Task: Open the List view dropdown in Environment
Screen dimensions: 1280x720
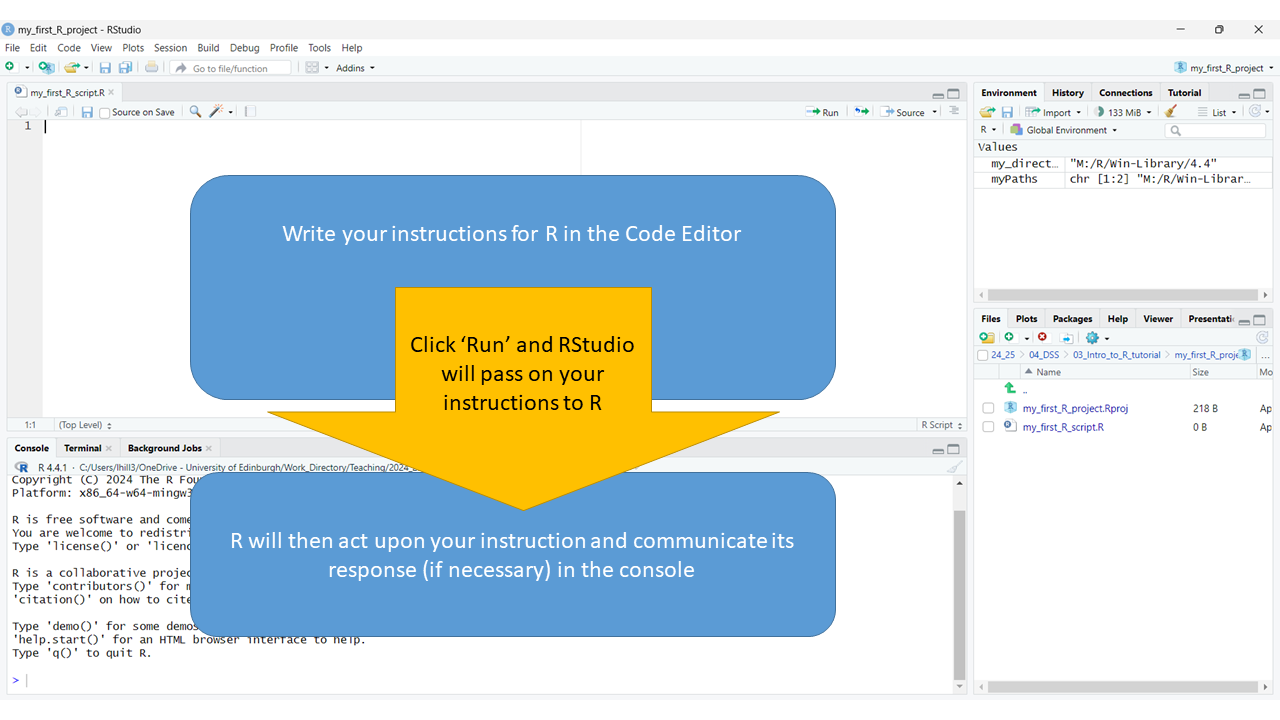Action: tap(1217, 112)
